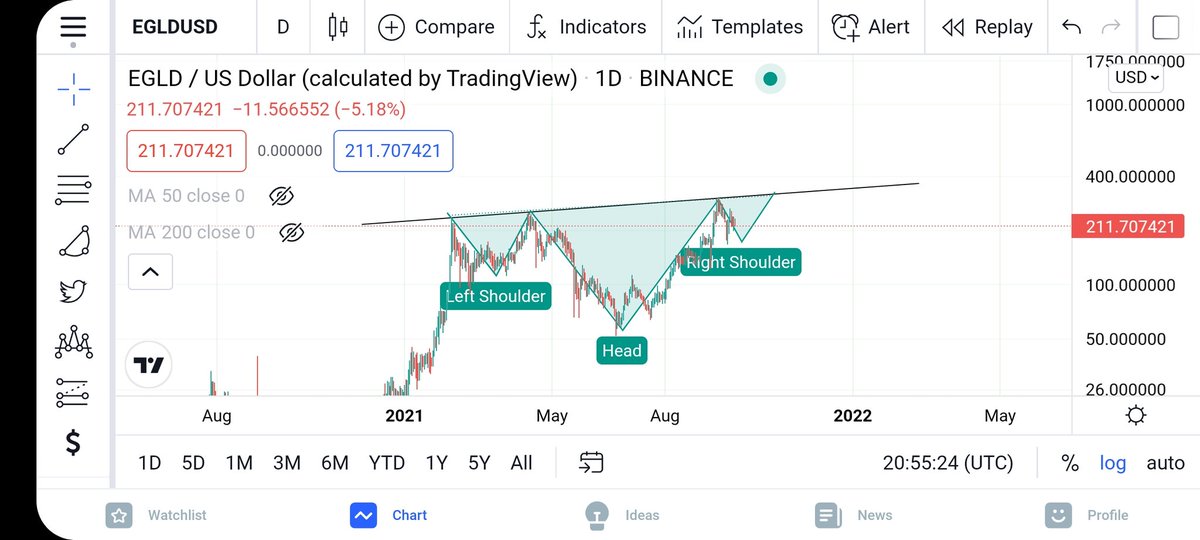Image resolution: width=1200 pixels, height=540 pixels.
Task: Open the hamburger menu
Action: pos(73,27)
